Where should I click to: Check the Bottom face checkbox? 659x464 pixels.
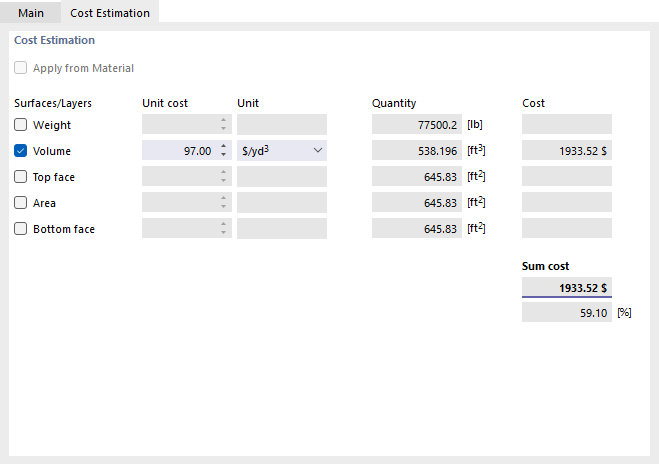pos(21,229)
